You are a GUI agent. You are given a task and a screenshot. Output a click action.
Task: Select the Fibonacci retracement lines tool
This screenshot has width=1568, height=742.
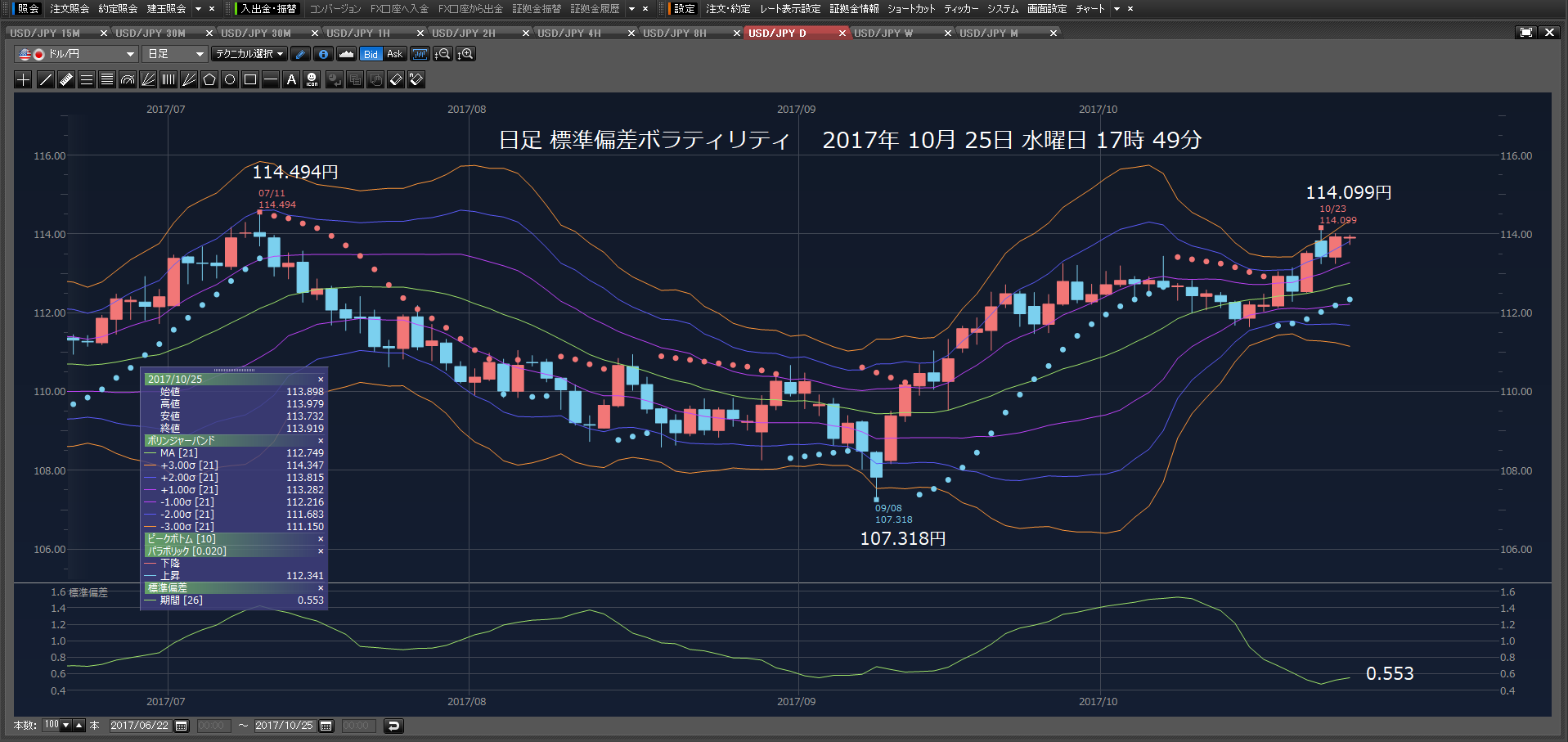[107, 79]
